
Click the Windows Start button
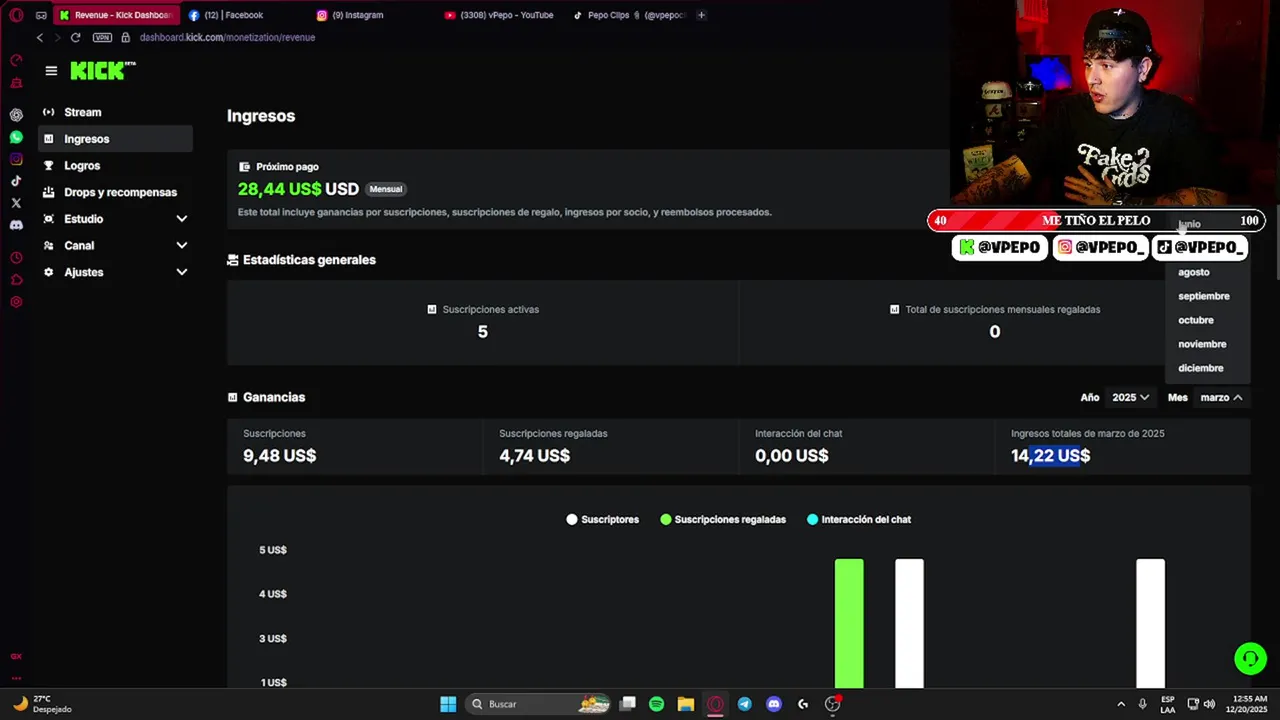[448, 704]
